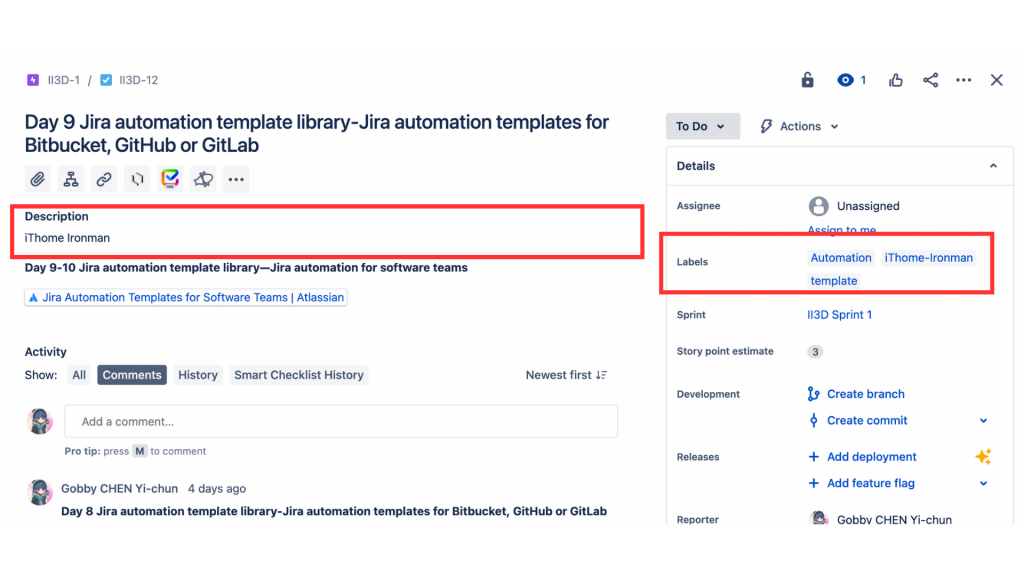This screenshot has width=1024, height=576.
Task: Switch to the History tab
Action: [198, 375]
